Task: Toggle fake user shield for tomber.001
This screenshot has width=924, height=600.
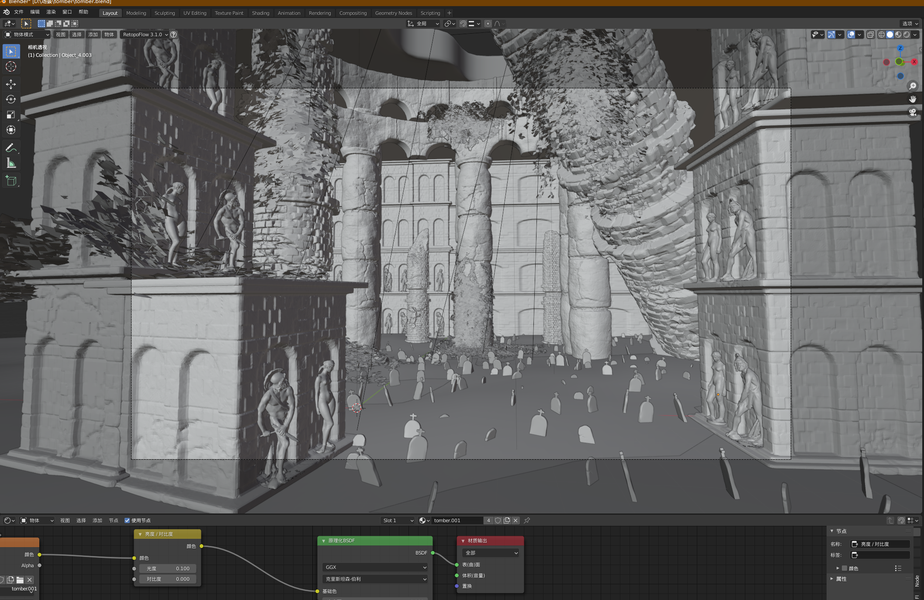Action: (x=498, y=520)
